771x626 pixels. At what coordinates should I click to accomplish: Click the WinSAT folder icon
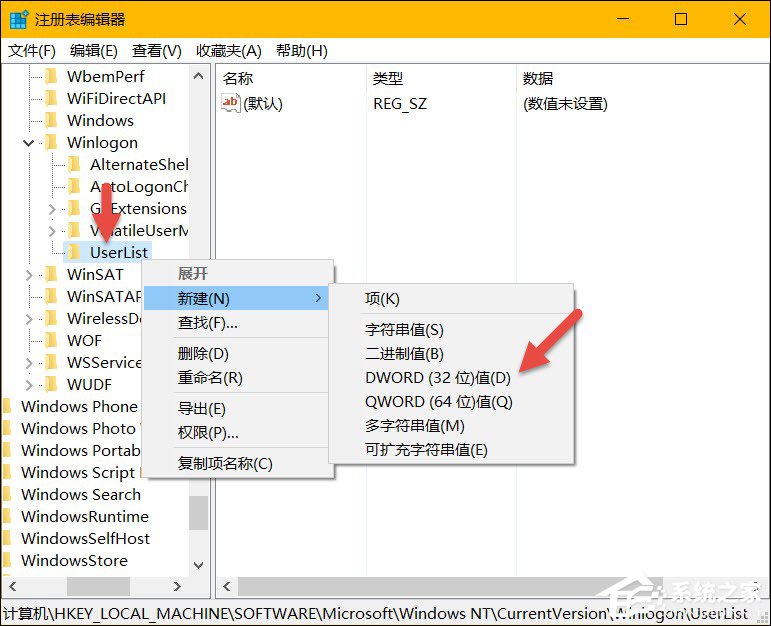[x=51, y=275]
